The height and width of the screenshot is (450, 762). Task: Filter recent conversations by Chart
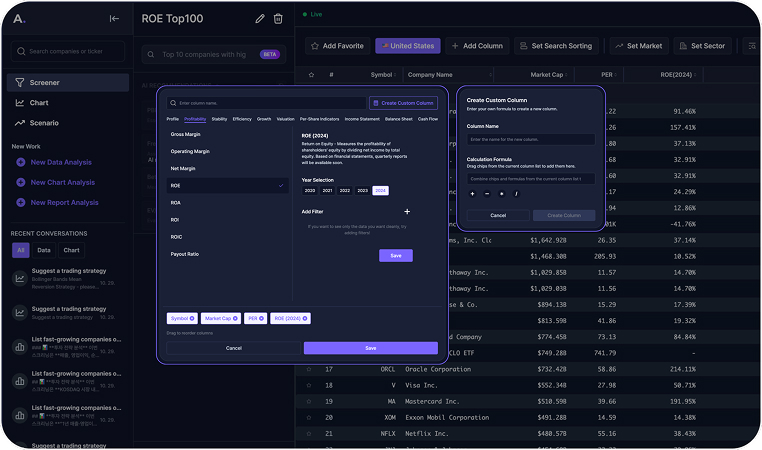point(71,250)
